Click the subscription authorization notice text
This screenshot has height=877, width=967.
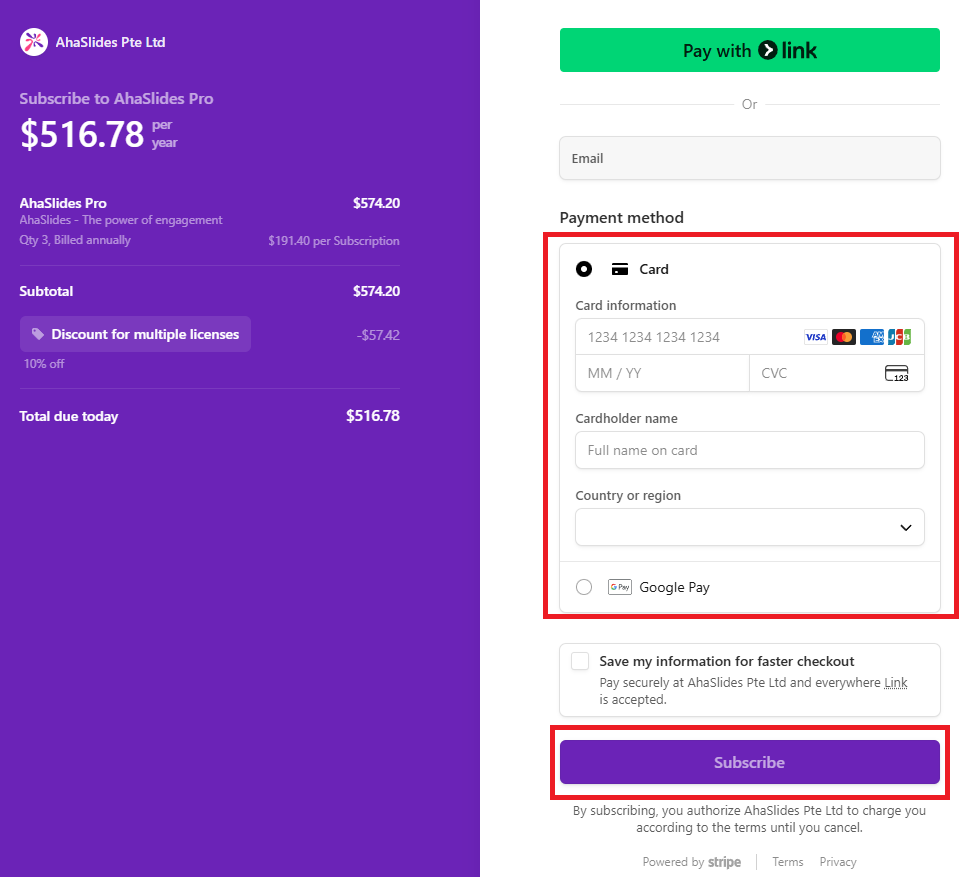click(749, 819)
